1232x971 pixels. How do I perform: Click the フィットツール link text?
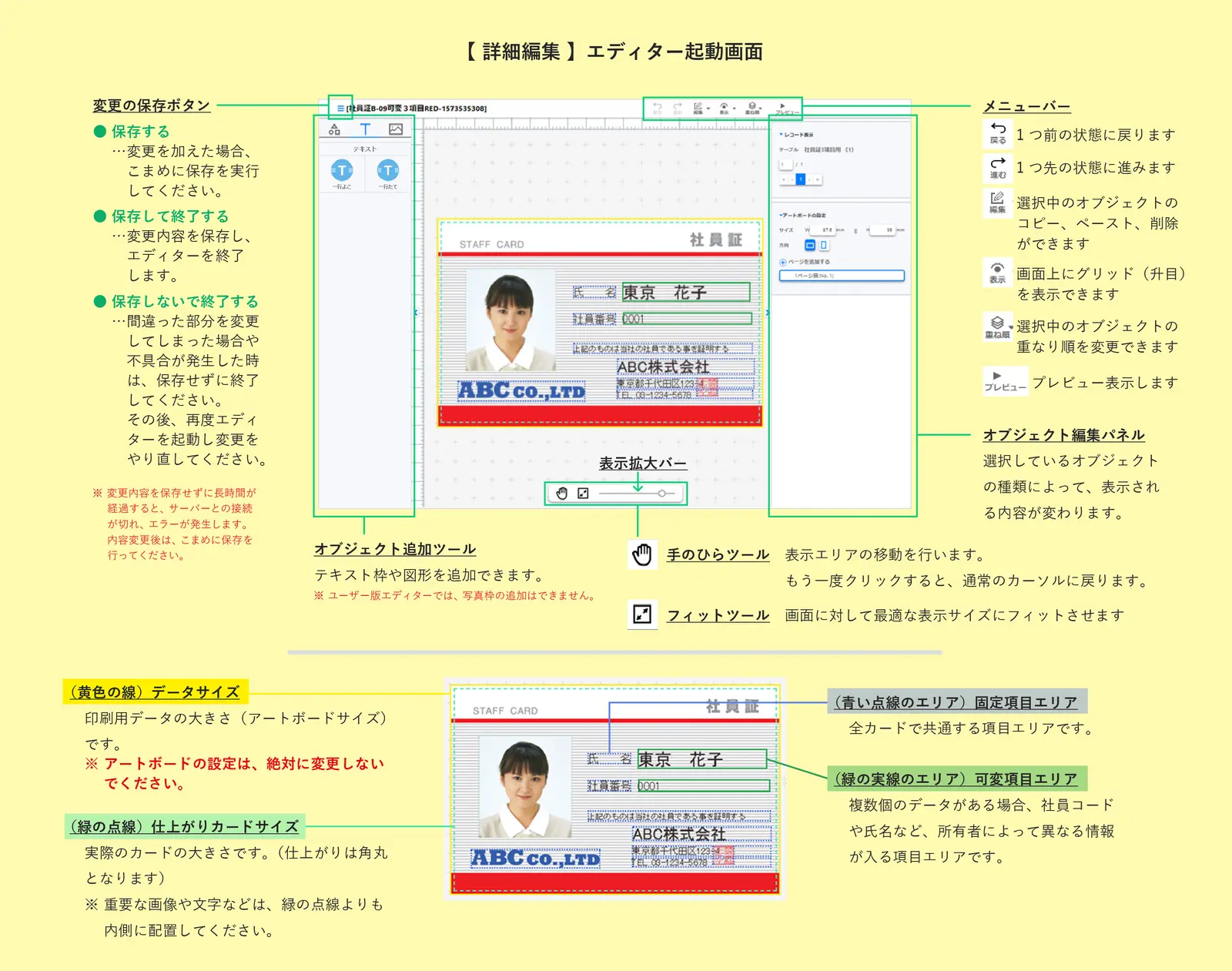click(x=718, y=615)
